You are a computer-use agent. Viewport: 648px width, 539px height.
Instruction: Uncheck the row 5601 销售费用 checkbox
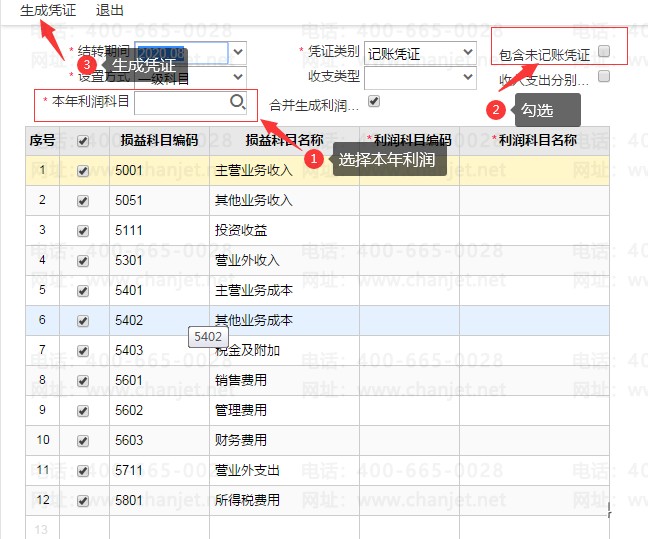tap(83, 381)
